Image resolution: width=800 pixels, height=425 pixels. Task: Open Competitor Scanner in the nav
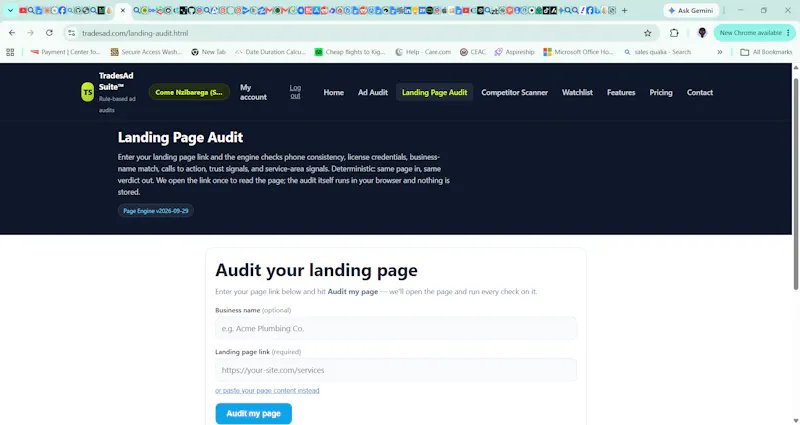pos(514,92)
